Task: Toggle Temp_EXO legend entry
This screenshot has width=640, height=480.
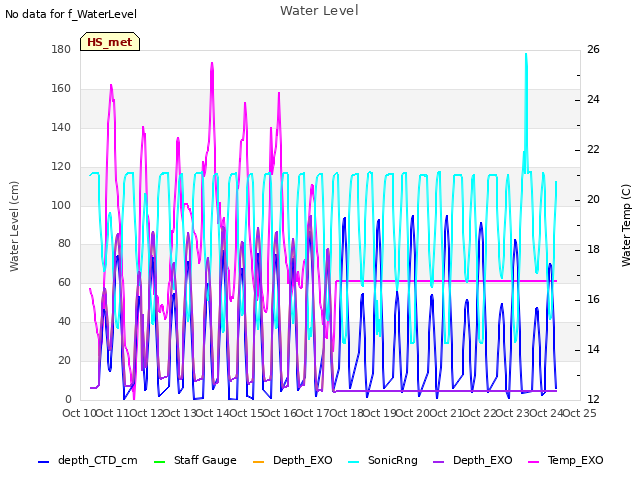Action: point(566,460)
